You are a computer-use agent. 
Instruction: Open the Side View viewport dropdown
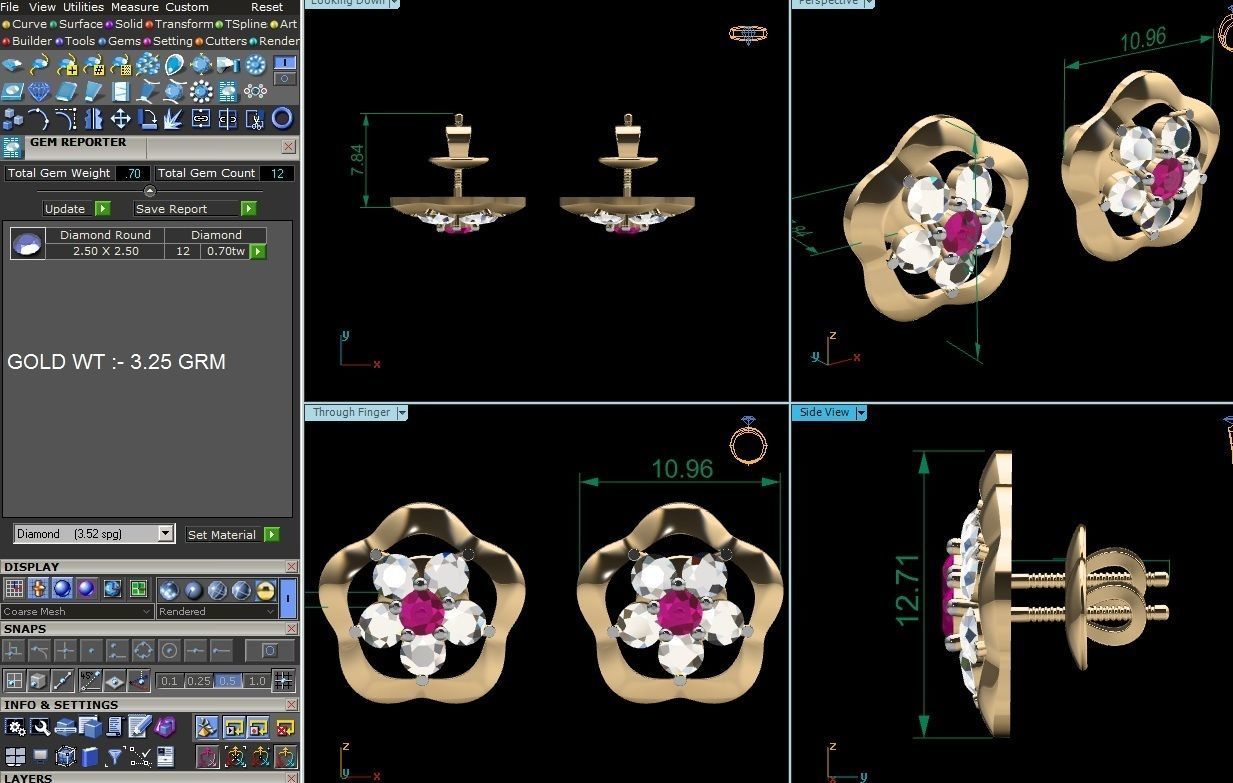[860, 412]
